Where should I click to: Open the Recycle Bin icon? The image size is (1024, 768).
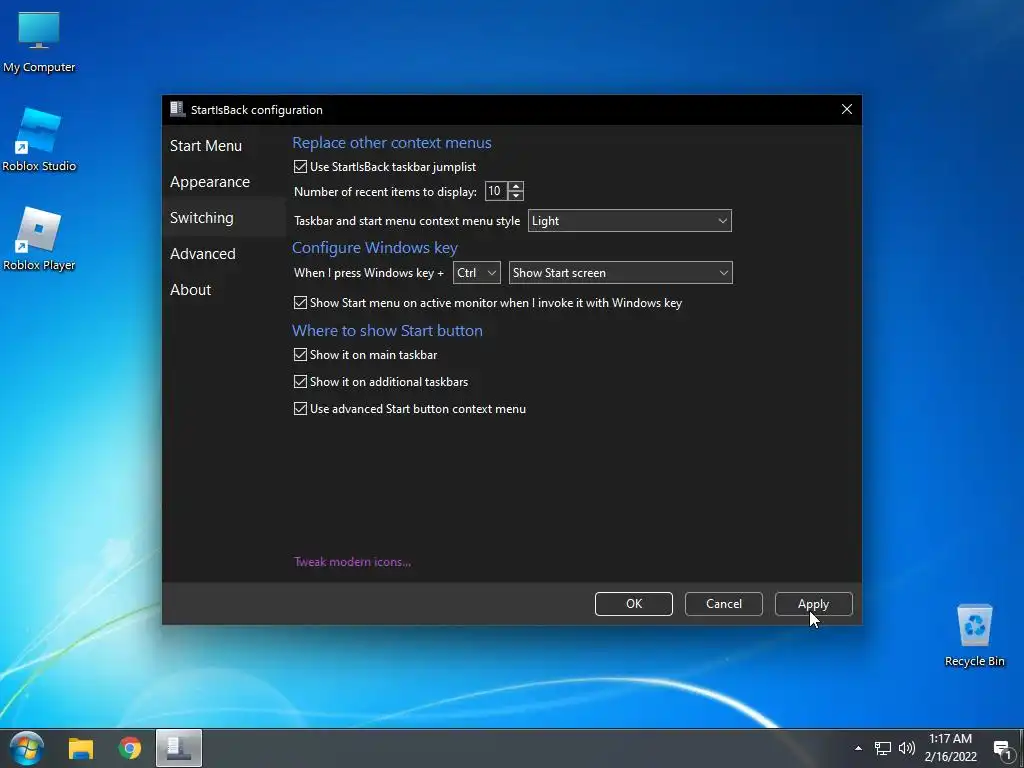[x=974, y=635]
